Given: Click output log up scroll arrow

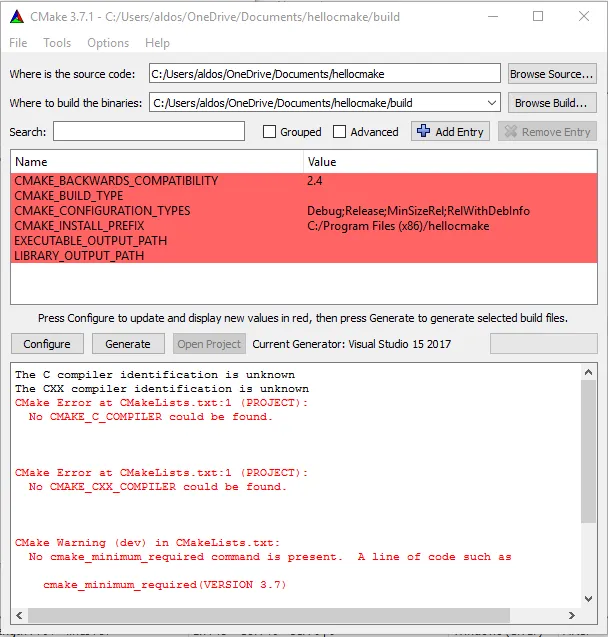Looking at the screenshot, I should coord(589,372).
